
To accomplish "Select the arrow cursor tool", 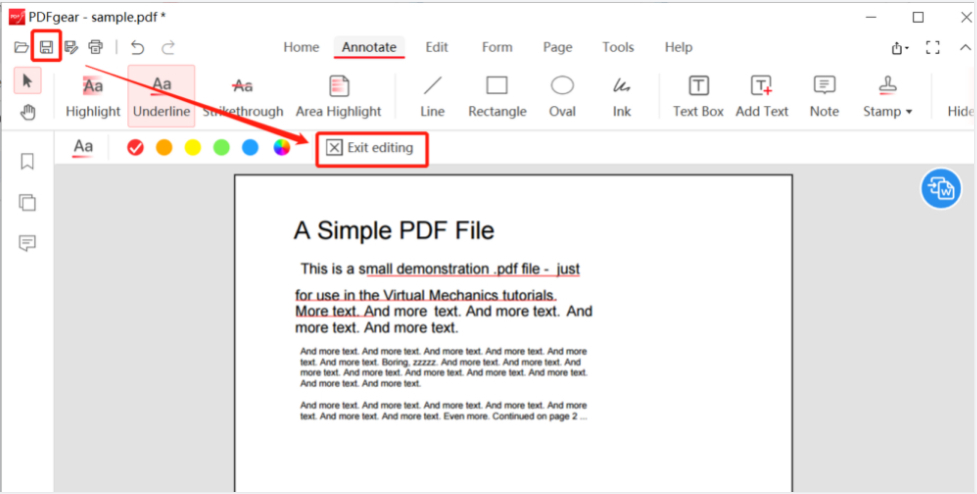I will click(x=27, y=81).
